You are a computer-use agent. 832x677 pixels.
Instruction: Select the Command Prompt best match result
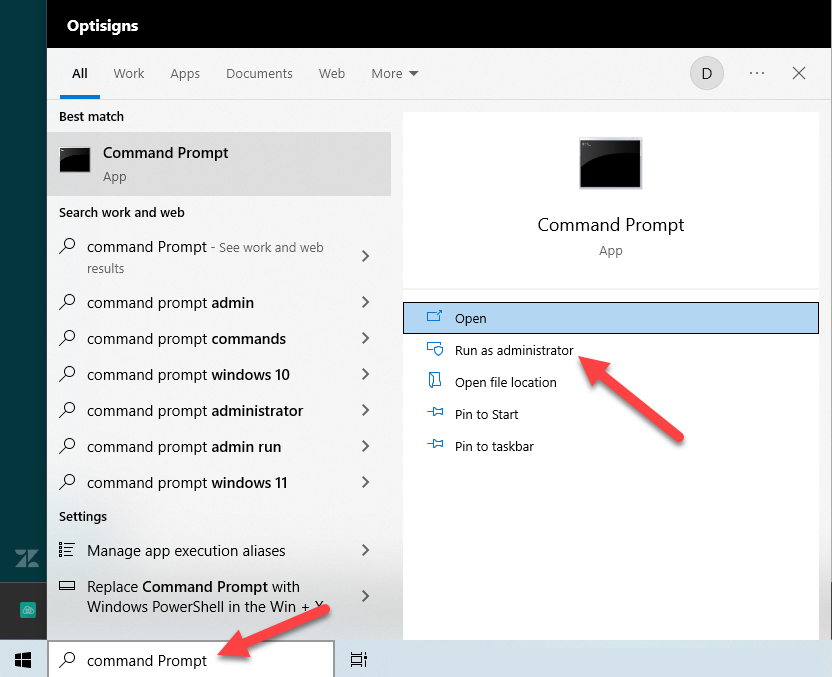tap(219, 164)
